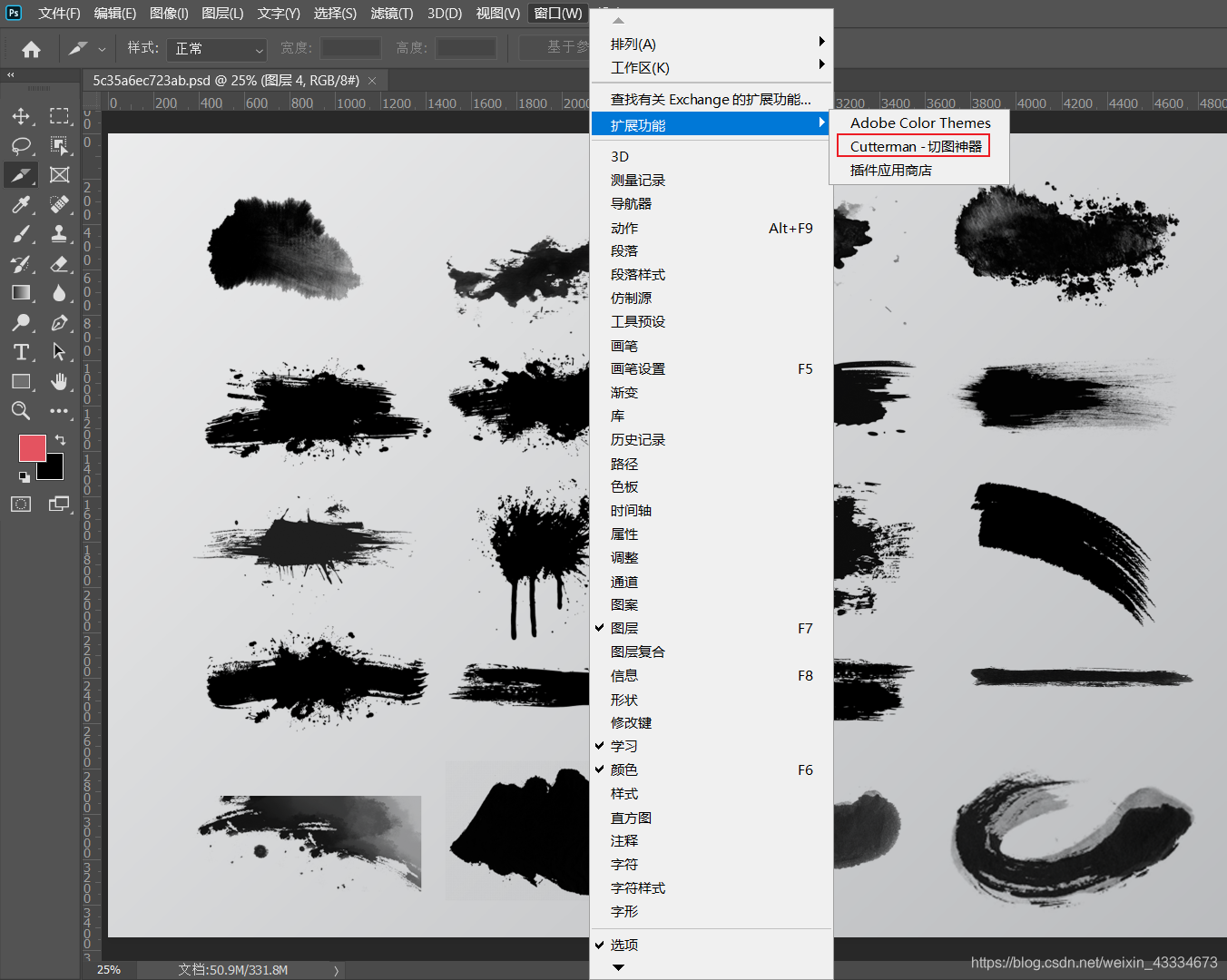
Task: Open the 样式 dropdown showing 正常
Action: [x=217, y=49]
